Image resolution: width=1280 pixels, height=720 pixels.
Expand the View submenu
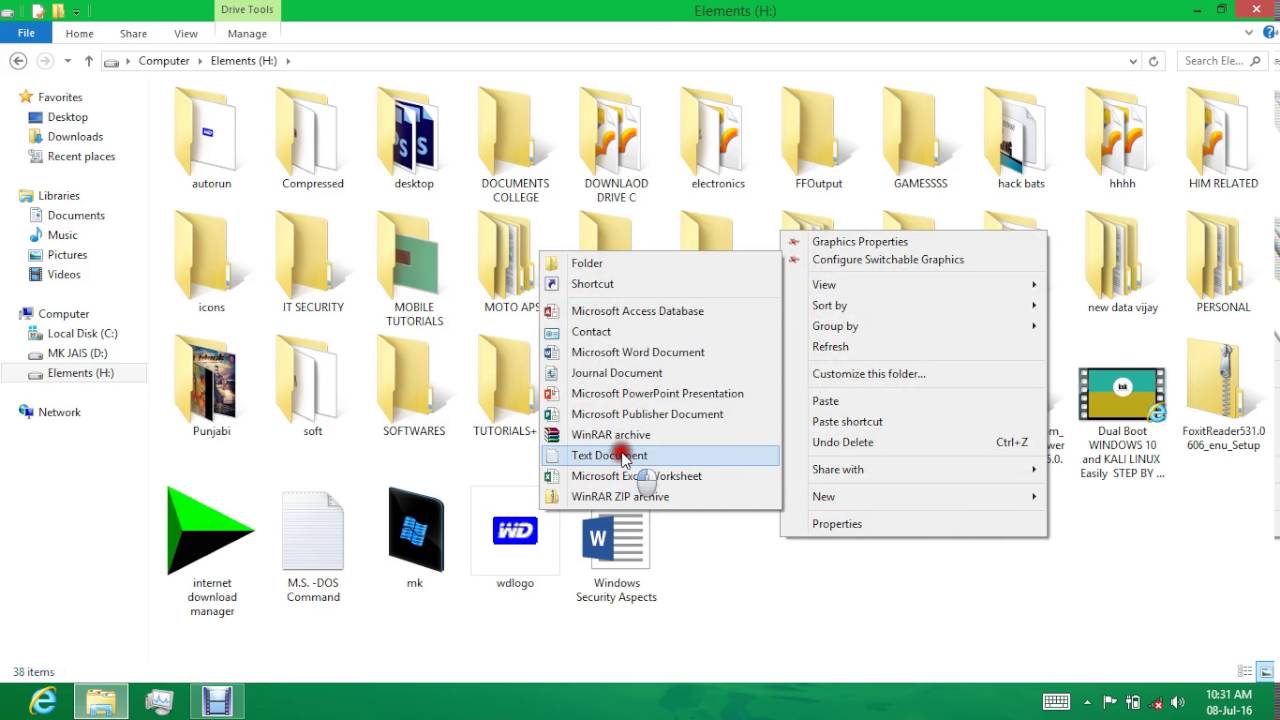click(914, 285)
